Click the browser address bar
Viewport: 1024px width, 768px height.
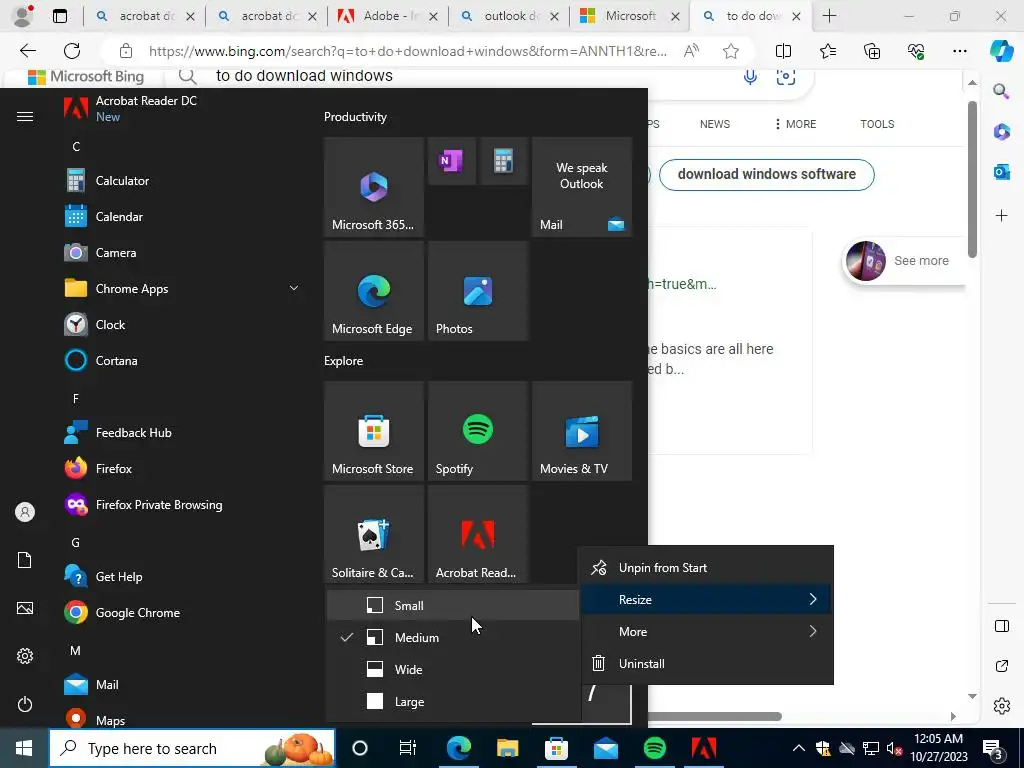[x=408, y=51]
